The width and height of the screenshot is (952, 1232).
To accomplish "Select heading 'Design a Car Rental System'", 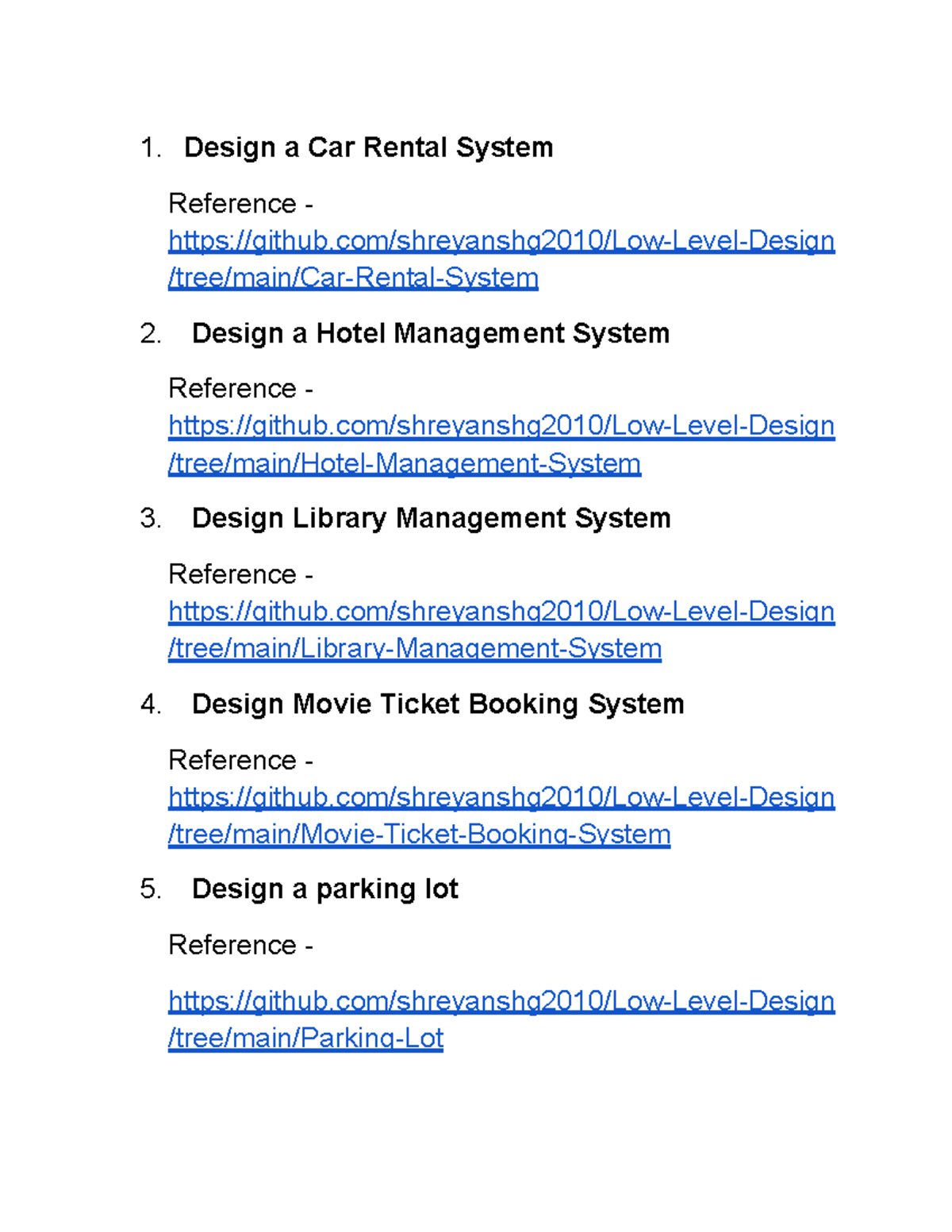I will click(368, 148).
